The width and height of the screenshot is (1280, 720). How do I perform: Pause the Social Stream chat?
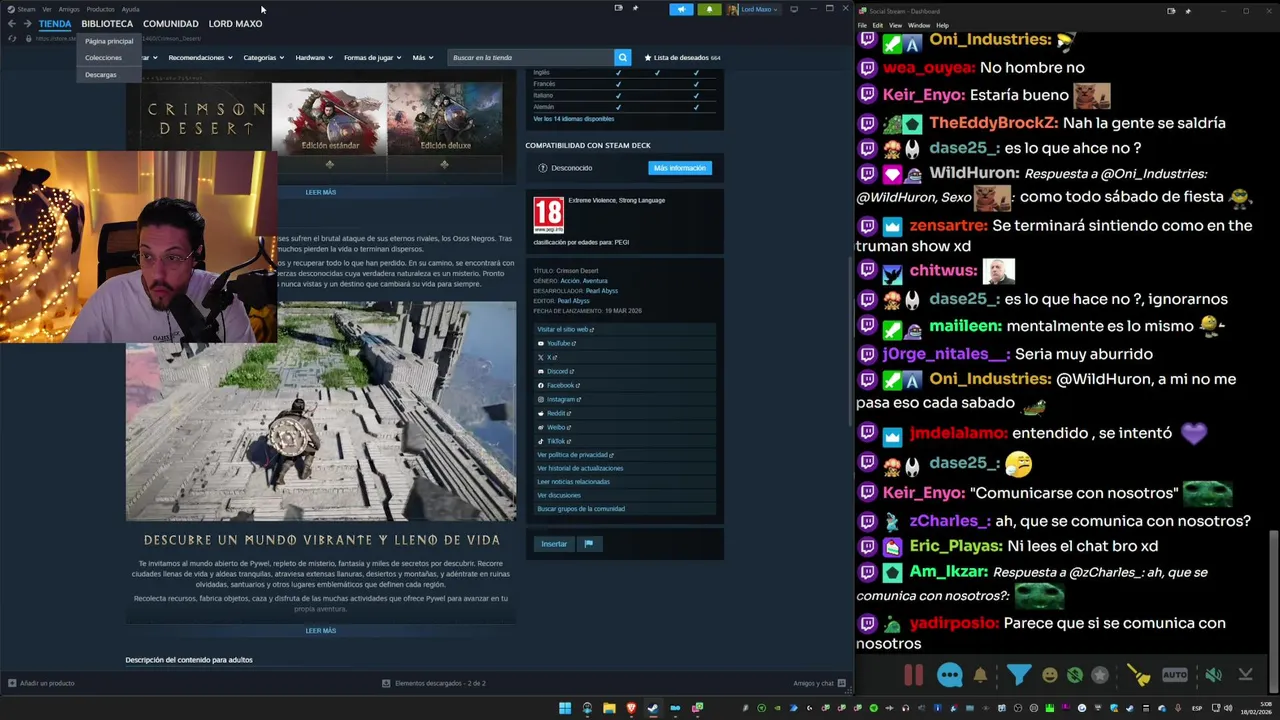913,675
